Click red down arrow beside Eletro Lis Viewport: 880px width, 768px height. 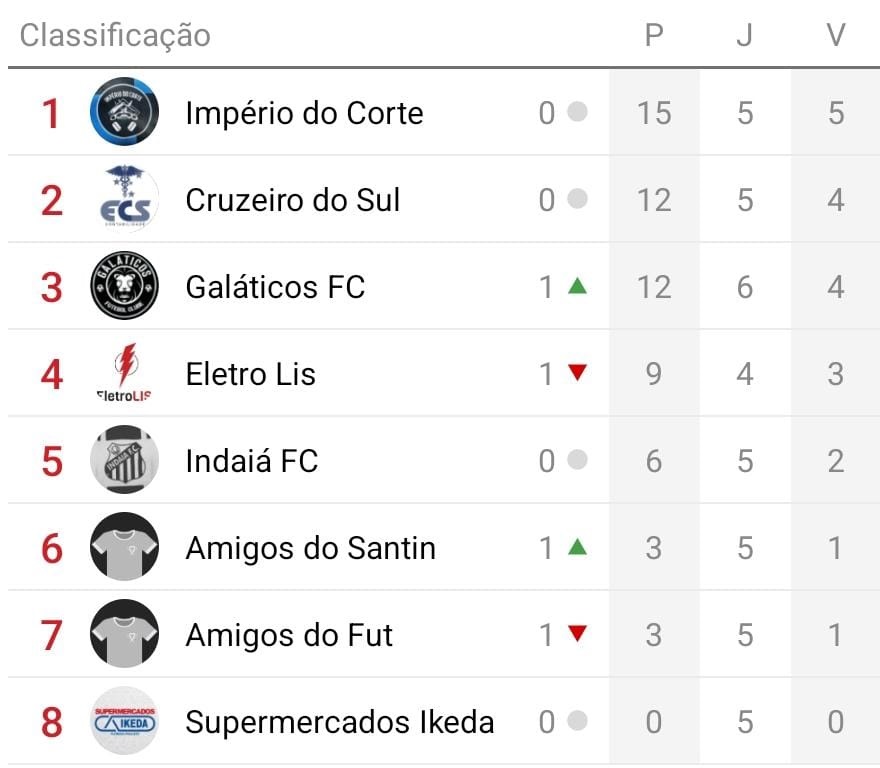(x=577, y=373)
